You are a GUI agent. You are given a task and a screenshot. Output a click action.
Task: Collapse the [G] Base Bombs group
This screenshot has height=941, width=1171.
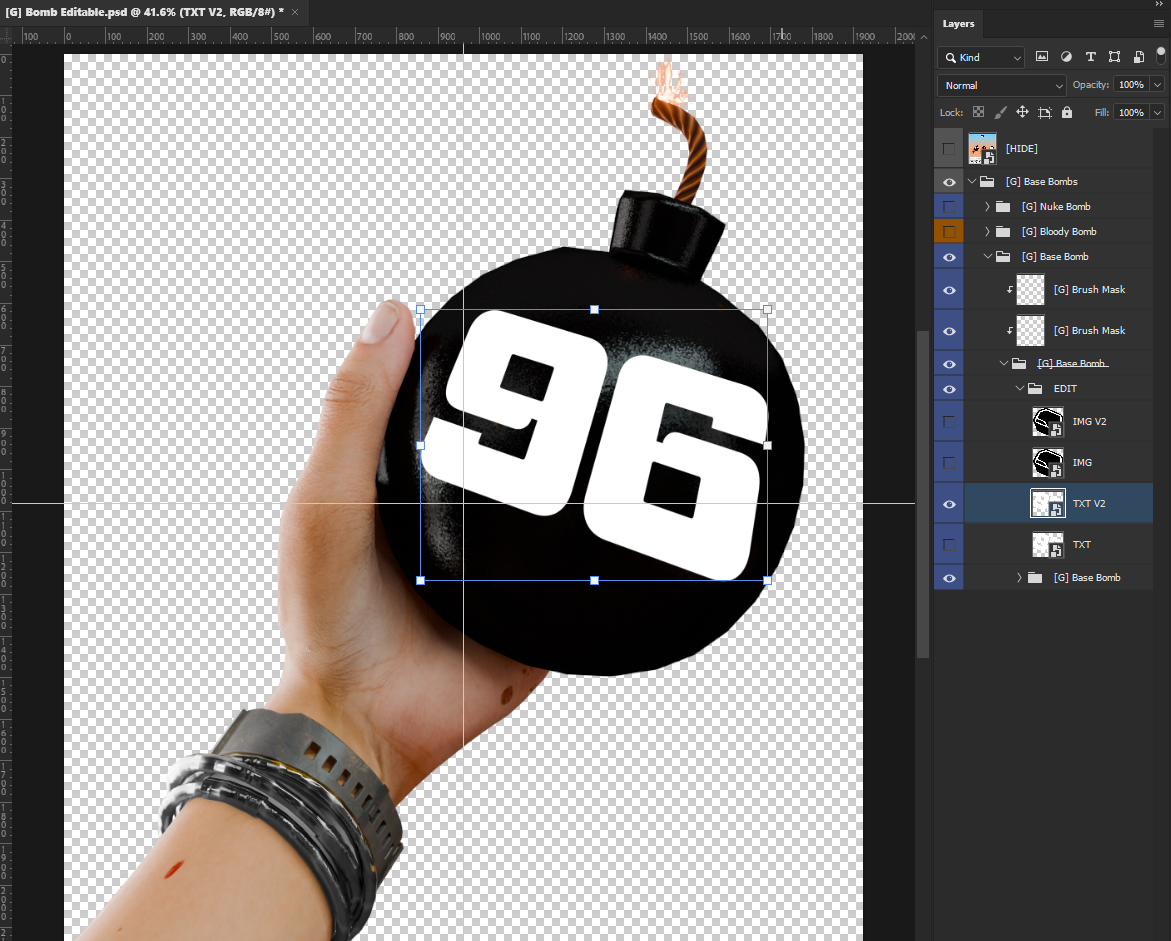point(972,181)
